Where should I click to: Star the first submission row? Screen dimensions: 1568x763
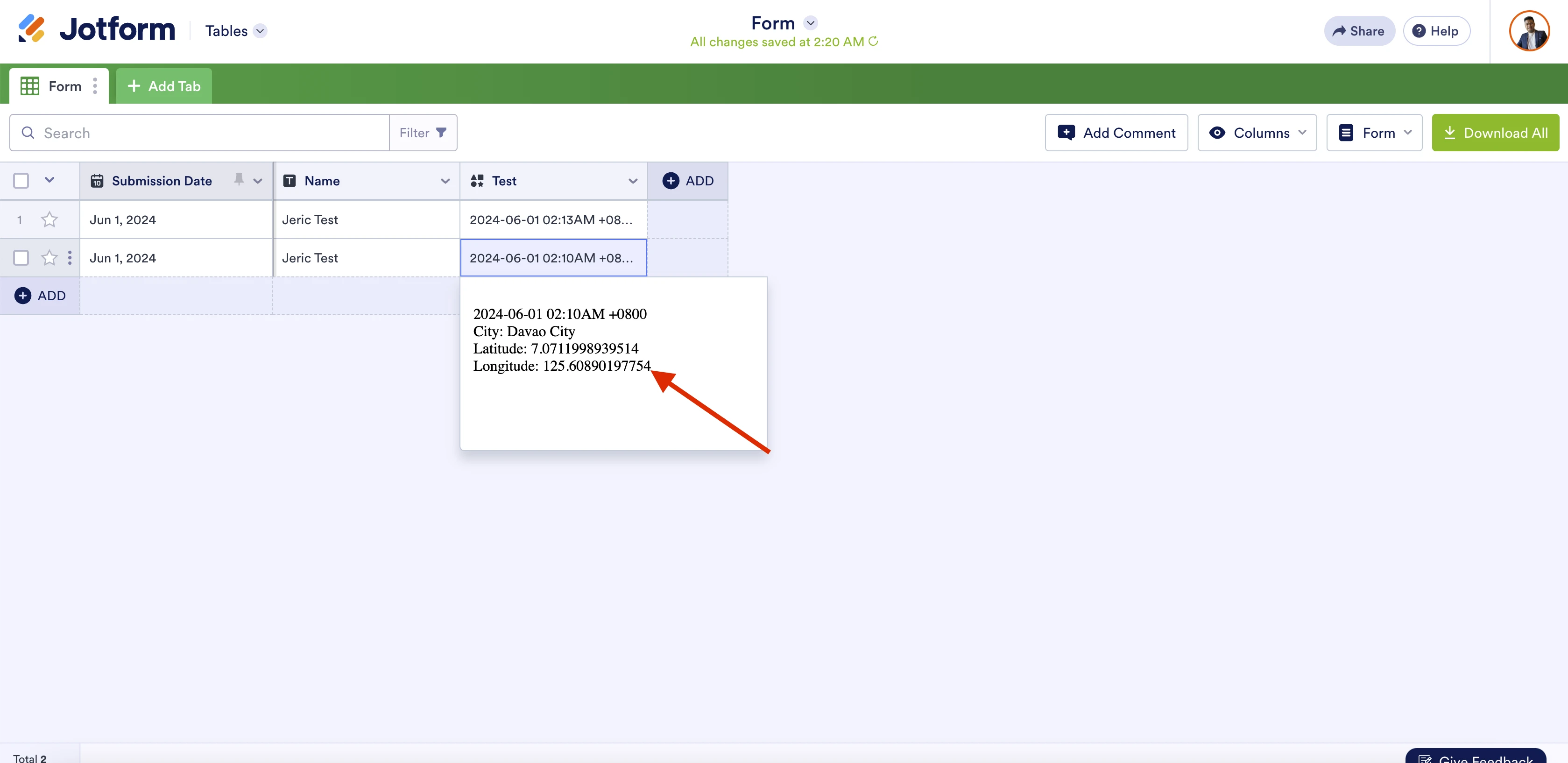click(x=49, y=219)
